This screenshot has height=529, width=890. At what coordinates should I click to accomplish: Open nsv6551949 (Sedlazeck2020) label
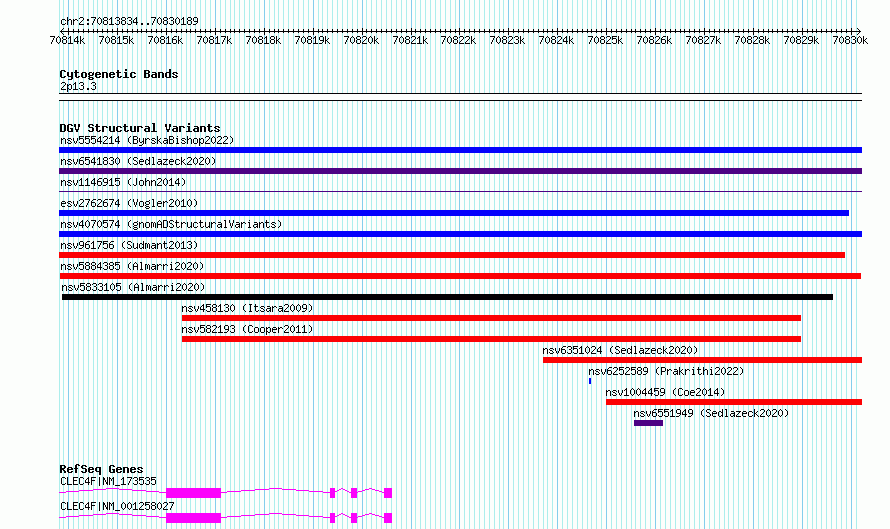[711, 413]
